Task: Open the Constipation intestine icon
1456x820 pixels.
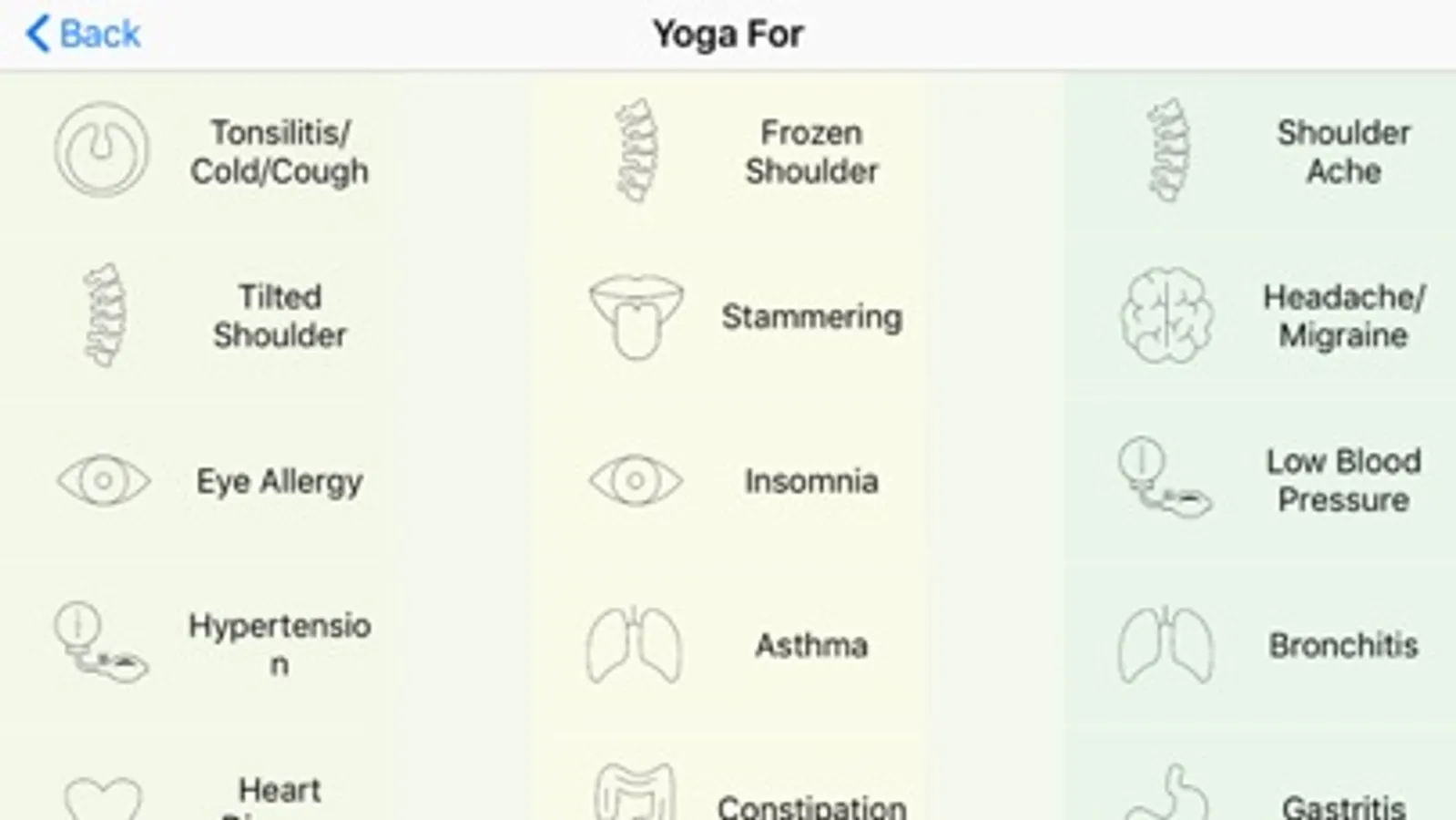Action: (635, 793)
